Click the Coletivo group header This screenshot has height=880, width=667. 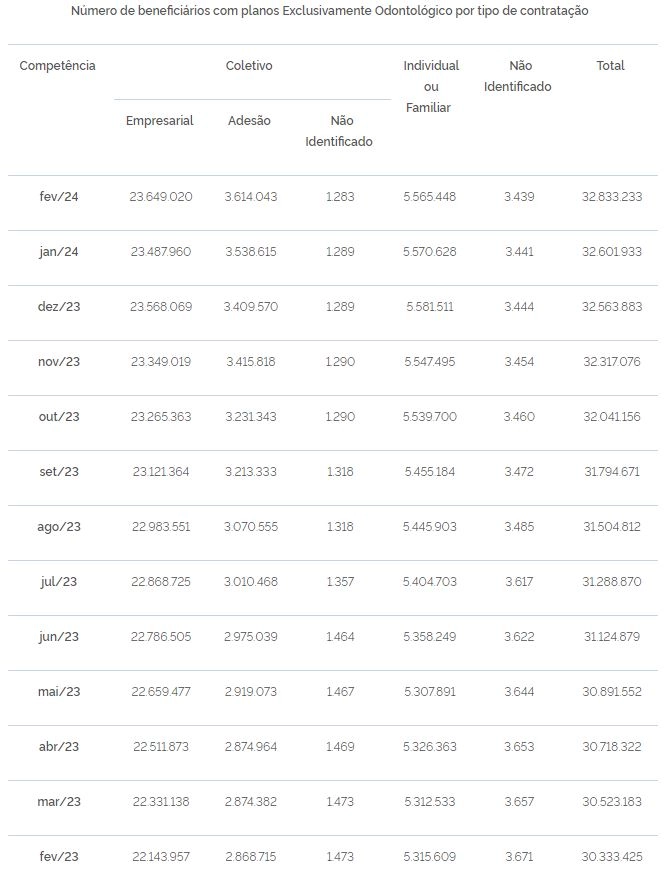[249, 66]
